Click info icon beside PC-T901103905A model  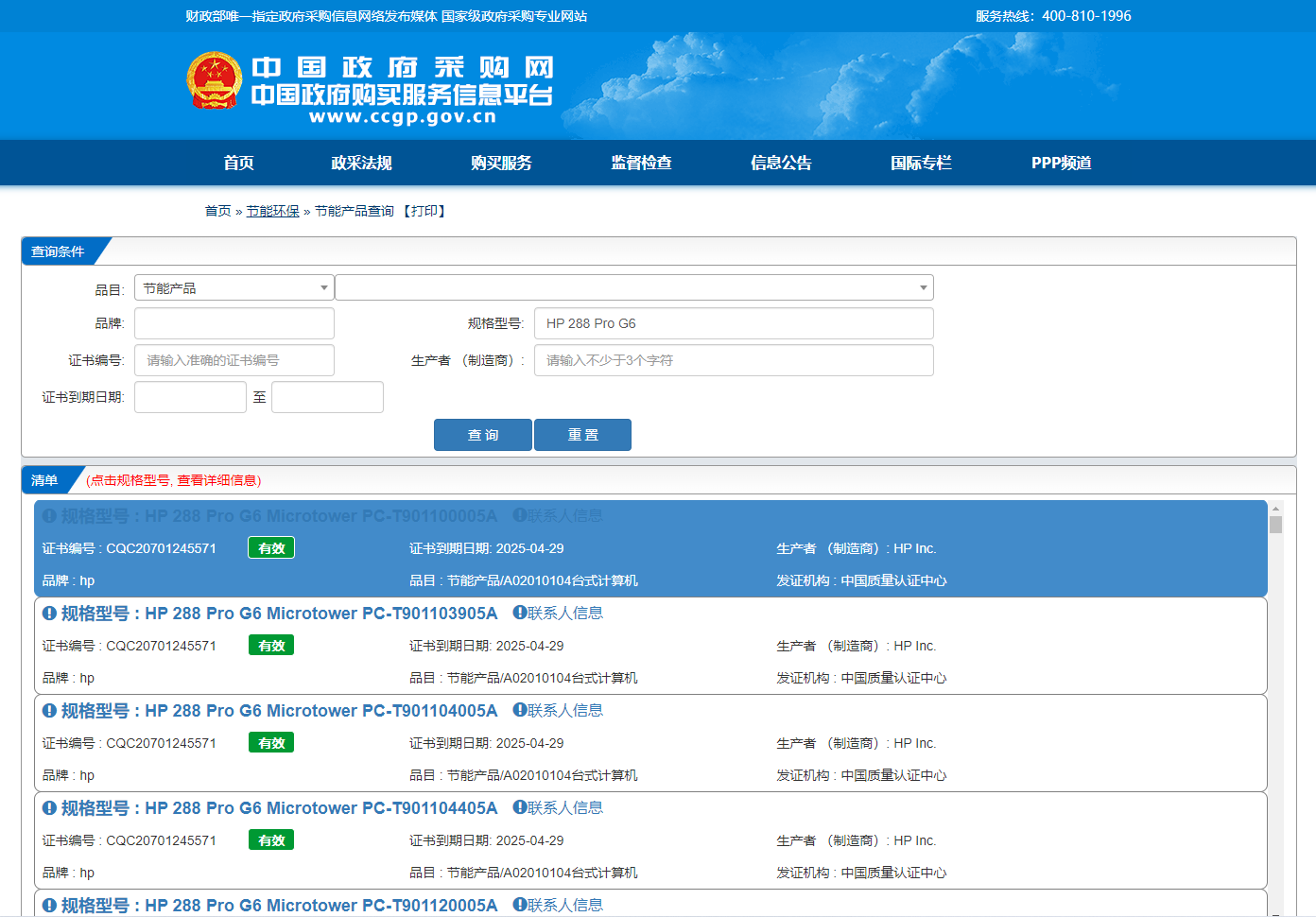click(49, 614)
